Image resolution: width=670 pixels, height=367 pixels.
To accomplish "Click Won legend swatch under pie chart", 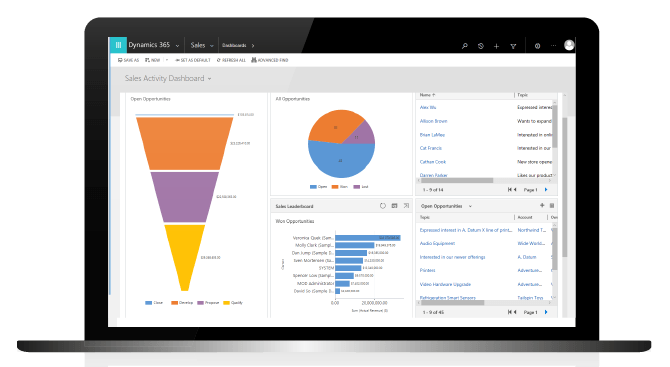I will coord(335,187).
